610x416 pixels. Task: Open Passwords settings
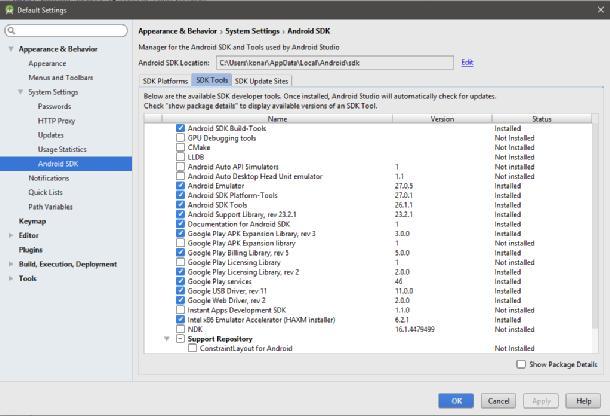tap(54, 106)
